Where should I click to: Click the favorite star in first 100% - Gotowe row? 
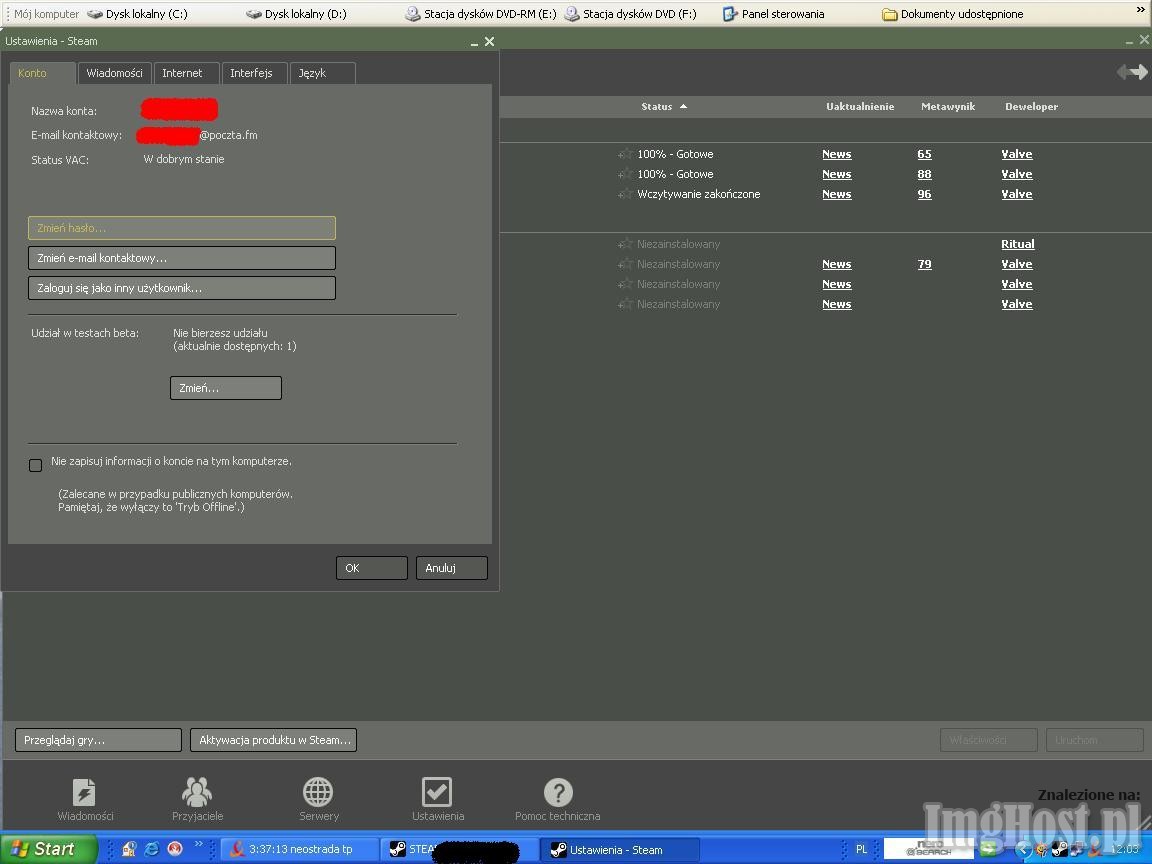[624, 154]
